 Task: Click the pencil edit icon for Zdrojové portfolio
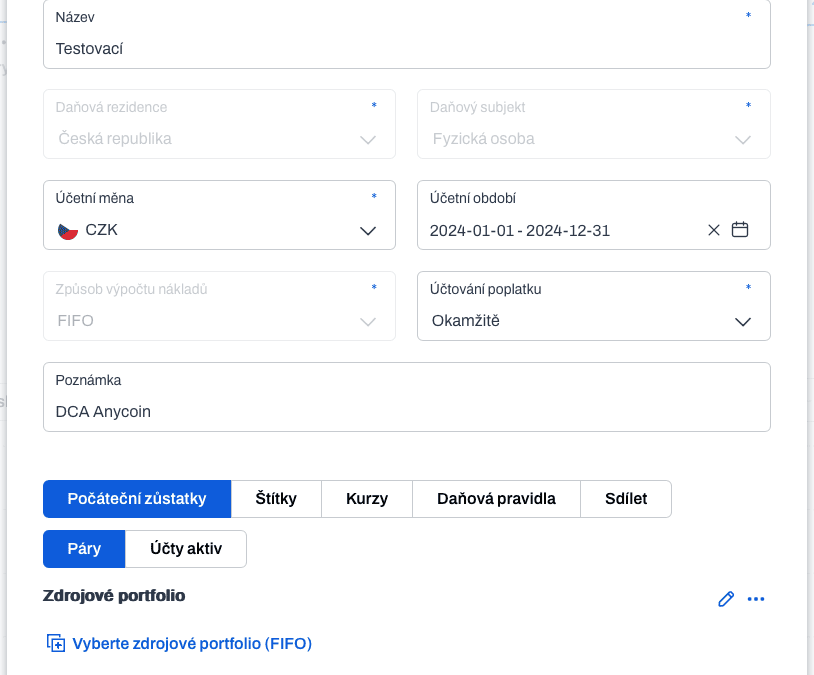coord(726,599)
